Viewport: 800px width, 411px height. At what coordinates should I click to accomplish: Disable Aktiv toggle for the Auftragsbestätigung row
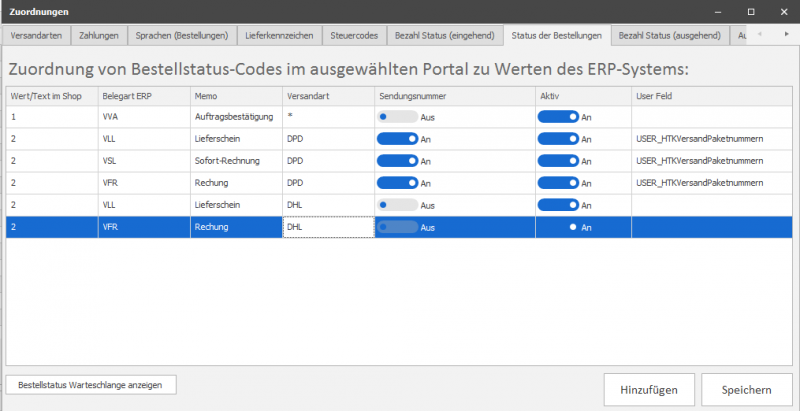(558, 117)
